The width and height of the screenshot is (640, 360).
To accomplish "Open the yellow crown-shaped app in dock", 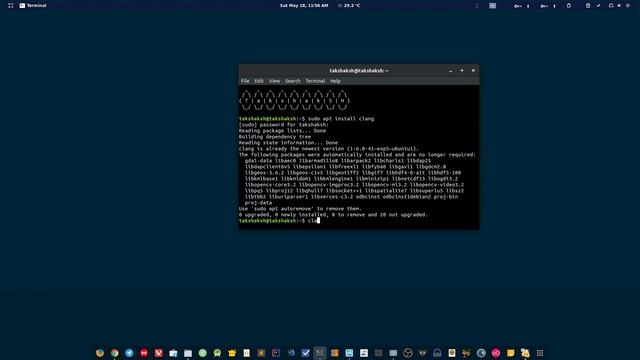I will [x=232, y=353].
